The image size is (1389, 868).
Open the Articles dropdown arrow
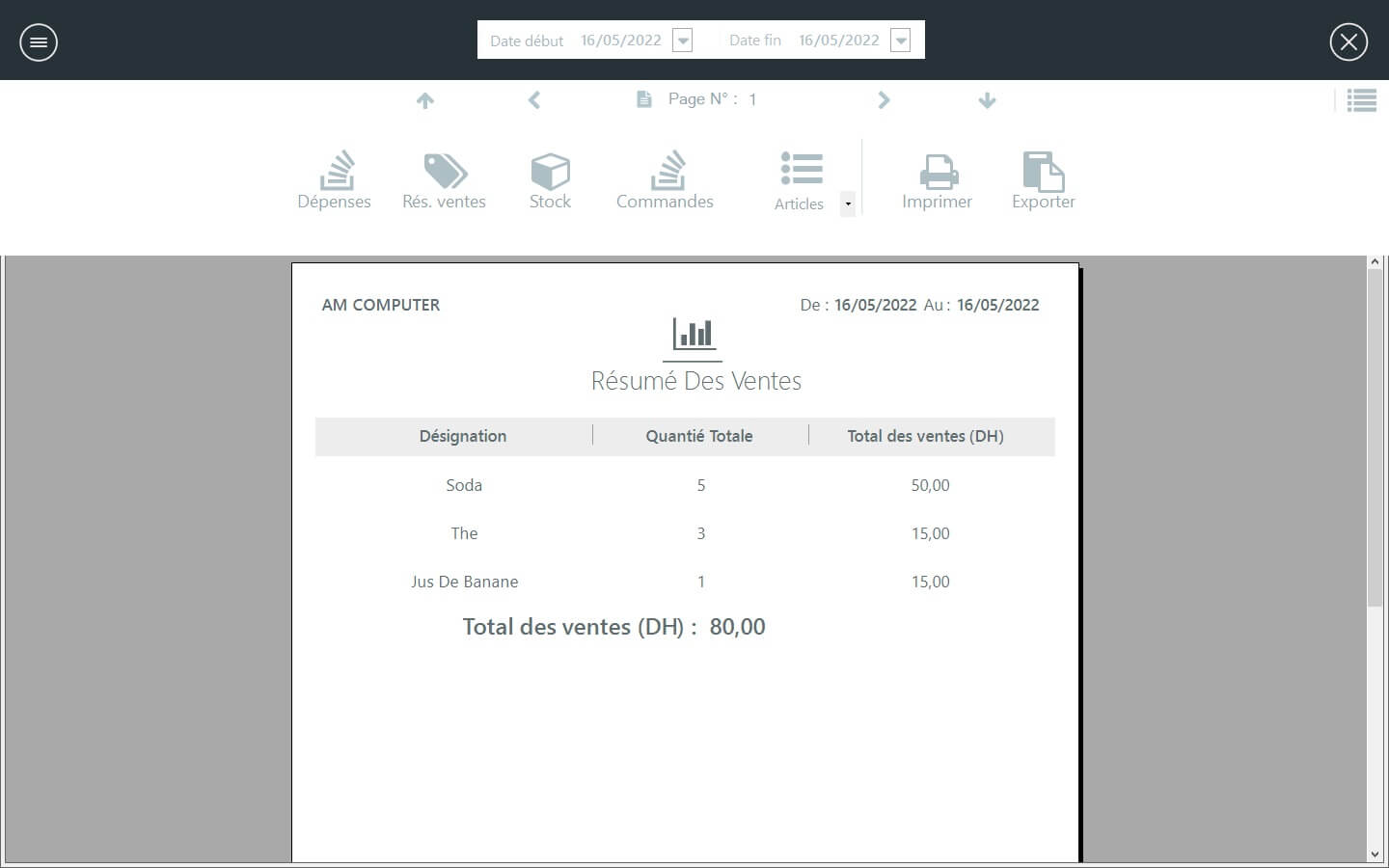point(848,203)
